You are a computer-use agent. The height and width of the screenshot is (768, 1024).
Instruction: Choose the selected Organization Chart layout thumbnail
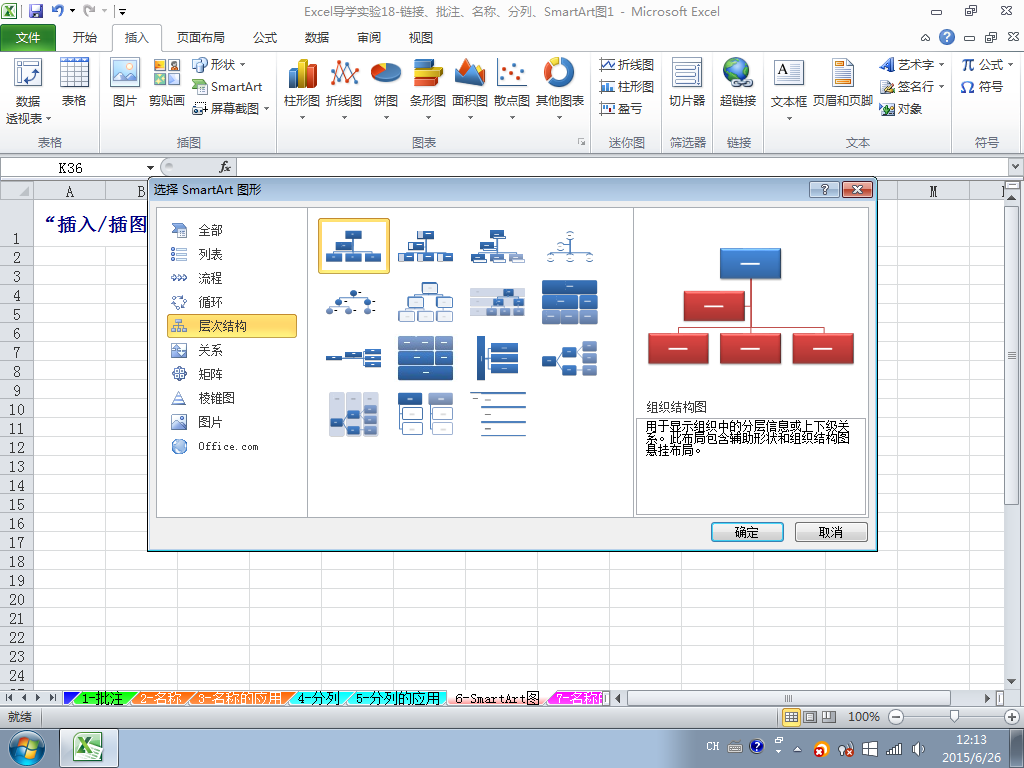click(x=354, y=246)
